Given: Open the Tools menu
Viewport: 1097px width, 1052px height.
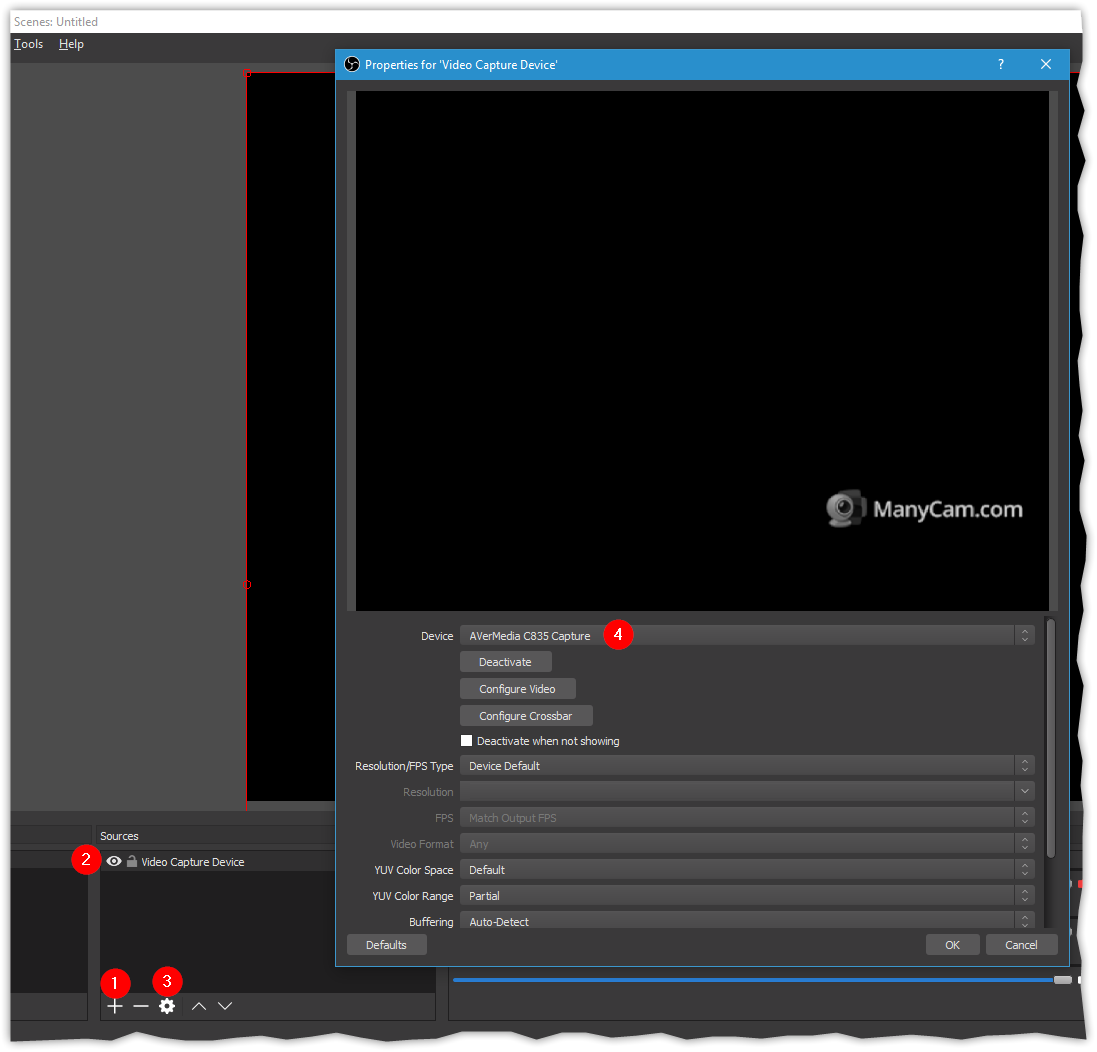Looking at the screenshot, I should (28, 44).
